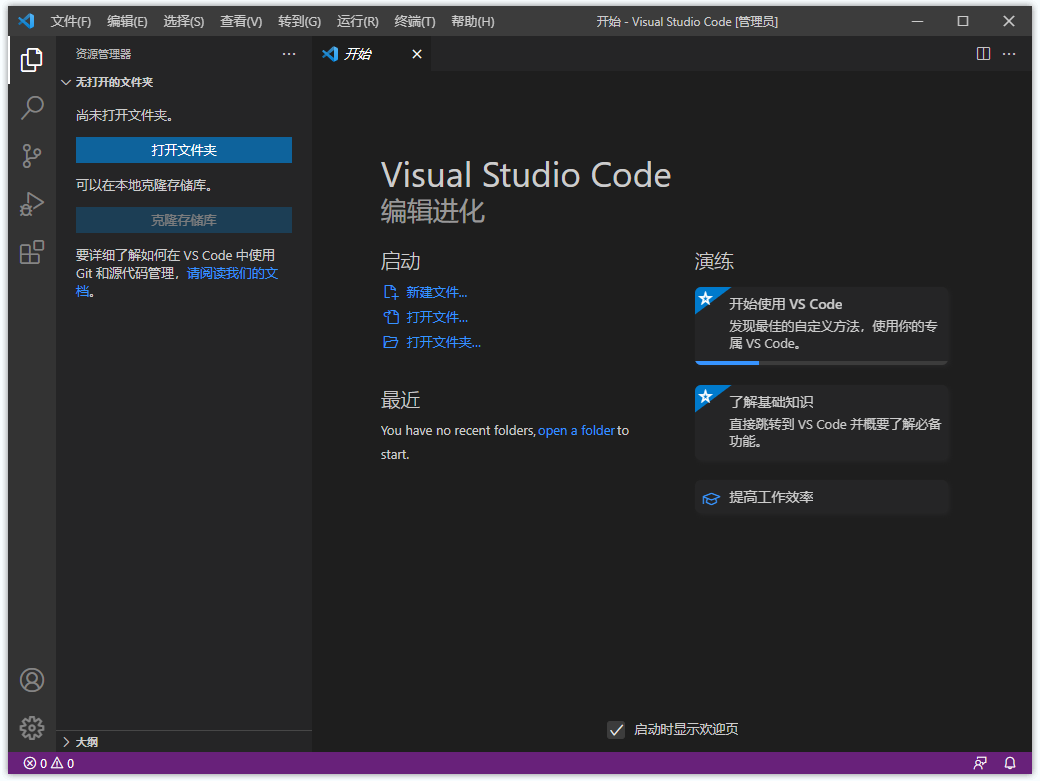Open the 编辑(E) menu
Screen dimensions: 1040x781
click(127, 21)
